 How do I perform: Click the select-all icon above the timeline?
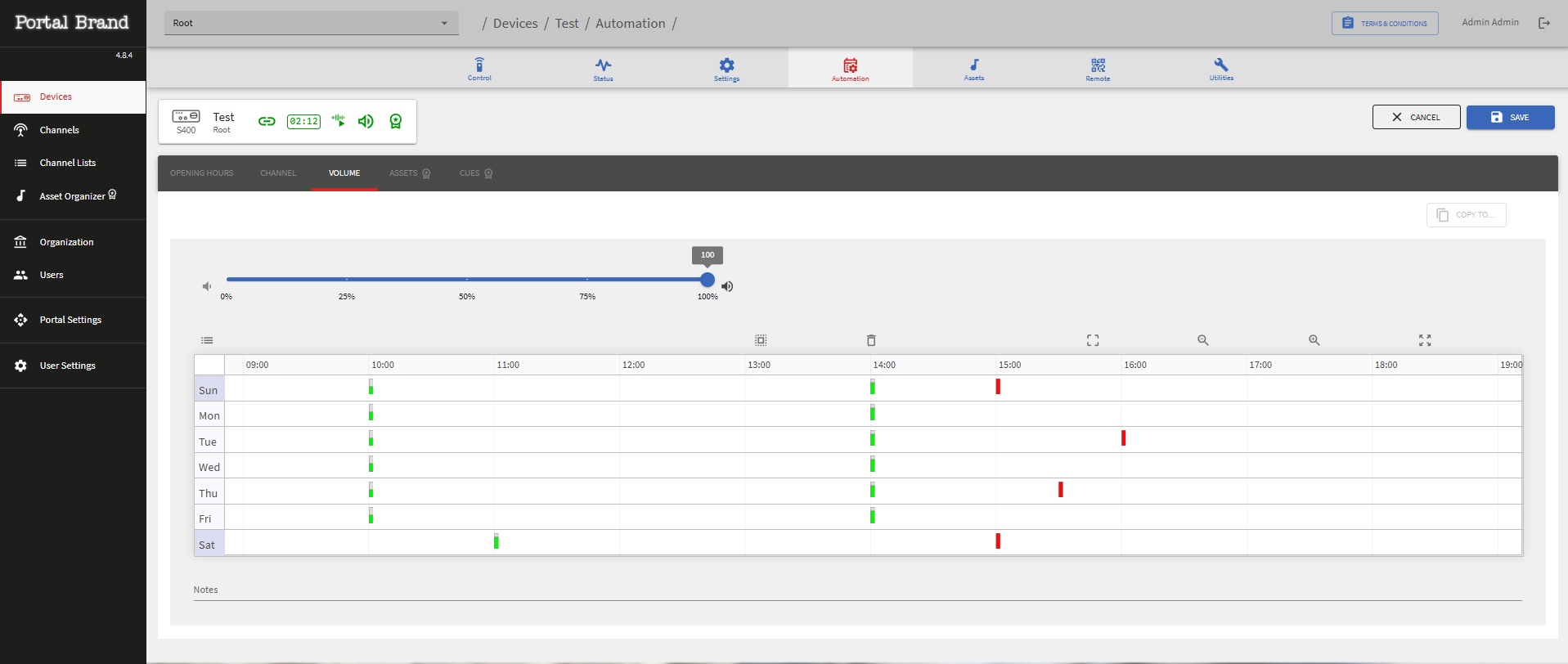[761, 340]
